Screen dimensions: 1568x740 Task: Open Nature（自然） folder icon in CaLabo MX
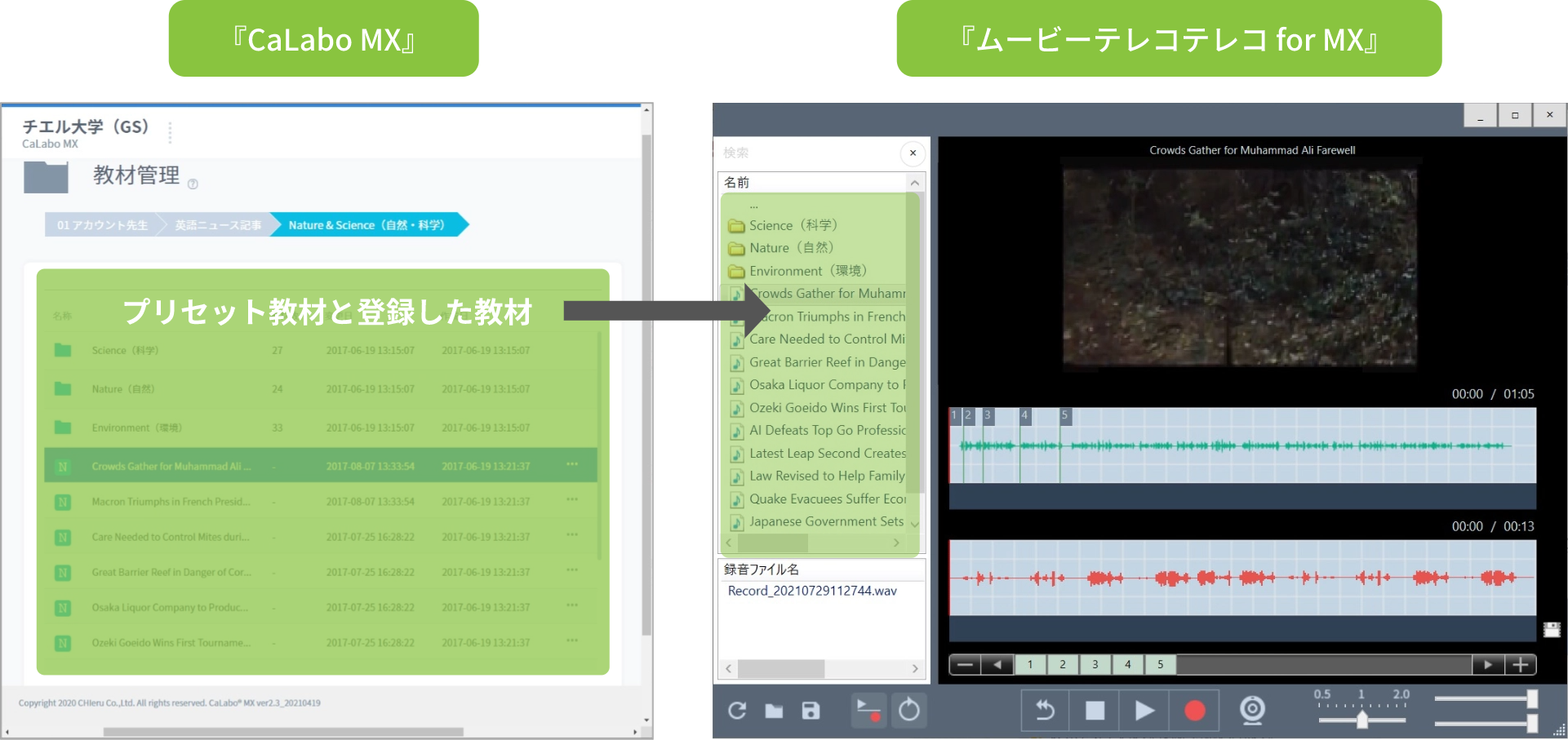pyautogui.click(x=63, y=389)
